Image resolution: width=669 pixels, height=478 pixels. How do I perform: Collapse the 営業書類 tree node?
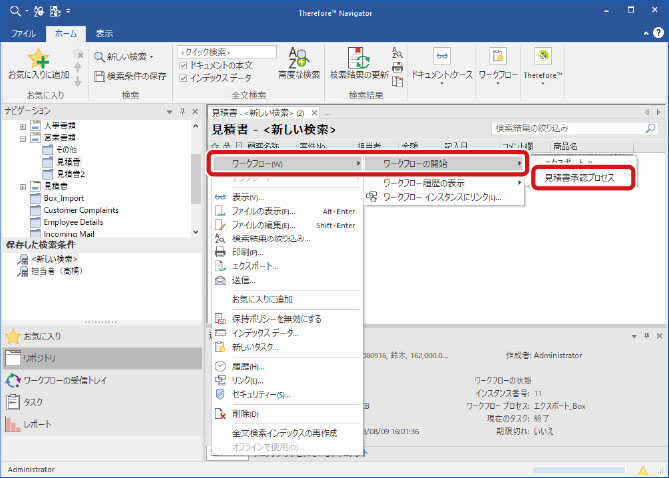tap(22, 139)
